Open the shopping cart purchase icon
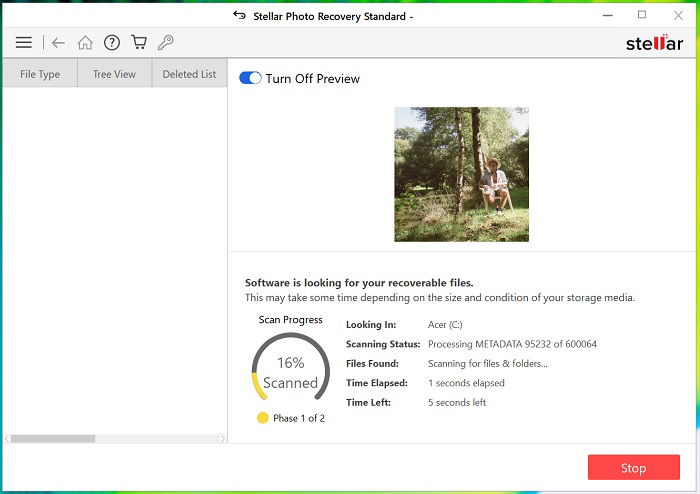700x494 pixels. [139, 42]
